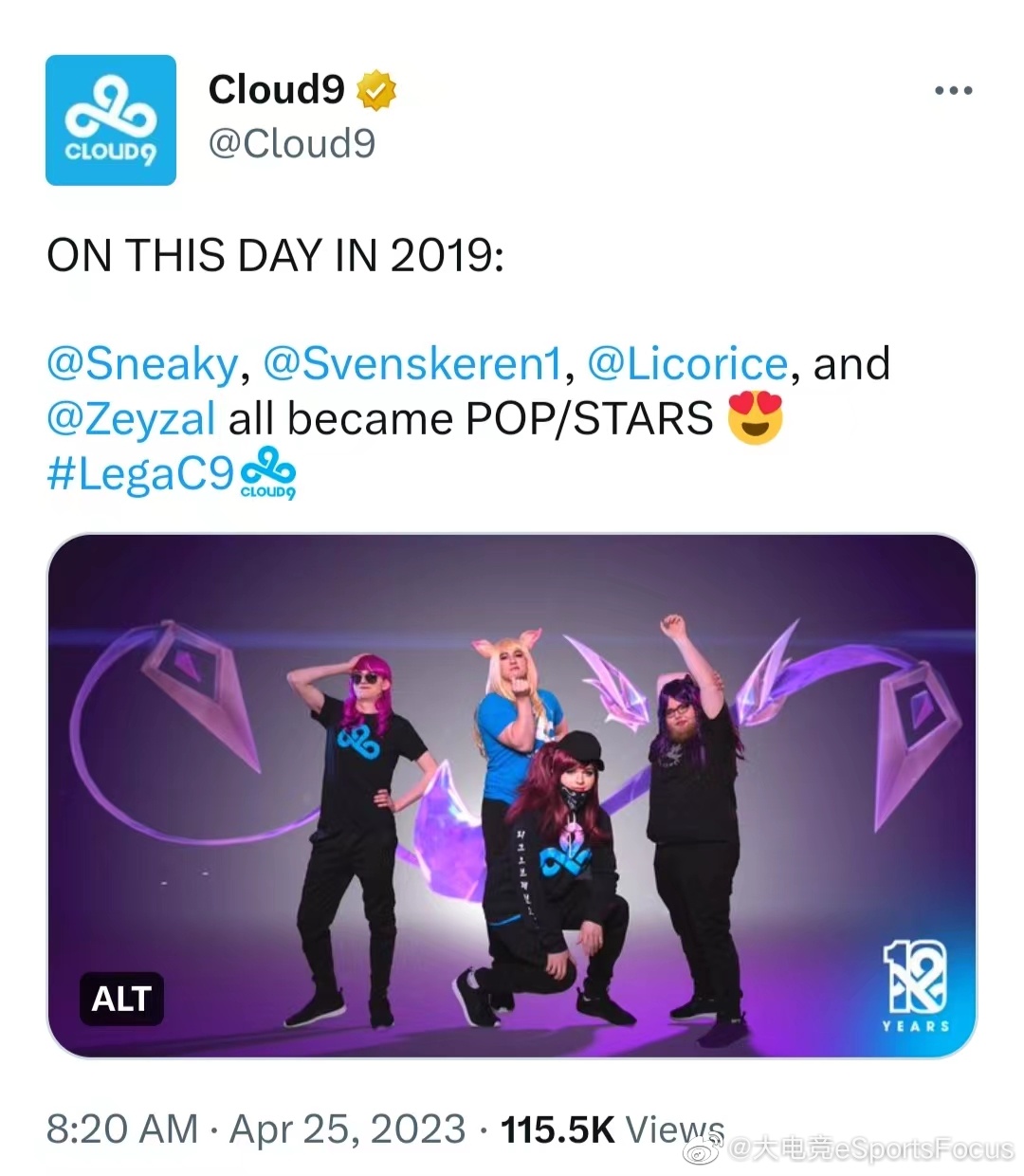Open the #LegaC9 hashtag
1024x1176 pixels.
pos(139,473)
